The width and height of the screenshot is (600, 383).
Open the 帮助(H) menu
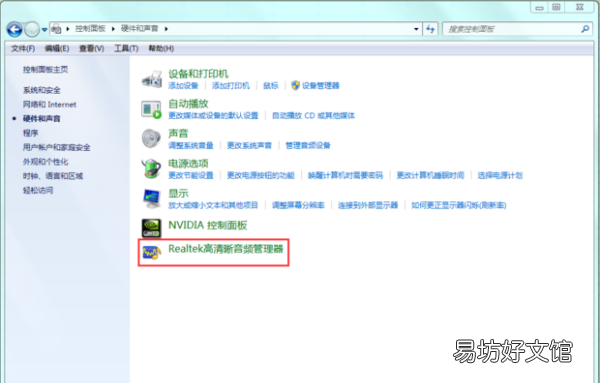[x=161, y=49]
